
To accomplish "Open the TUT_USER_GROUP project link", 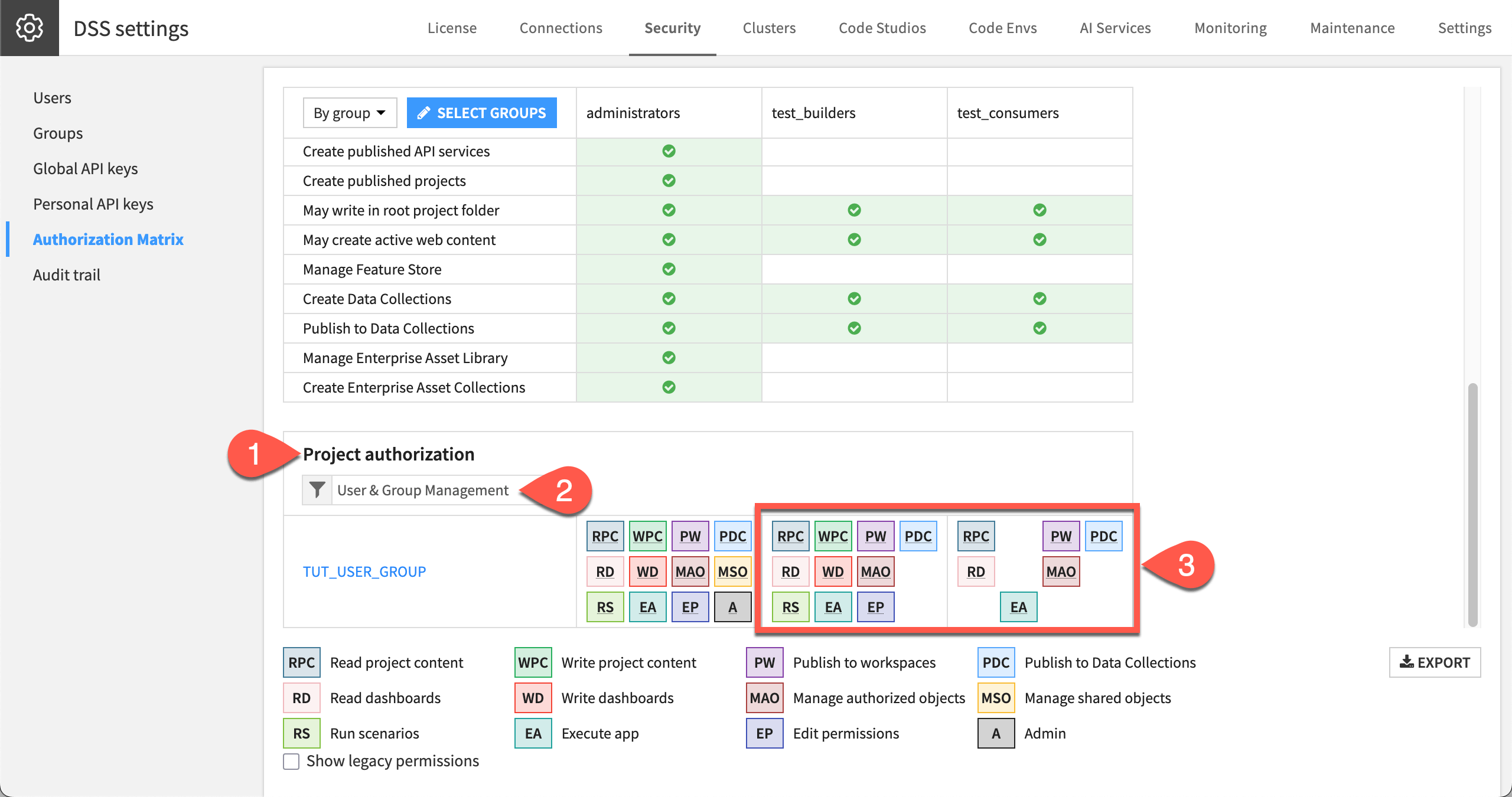I will 364,571.
